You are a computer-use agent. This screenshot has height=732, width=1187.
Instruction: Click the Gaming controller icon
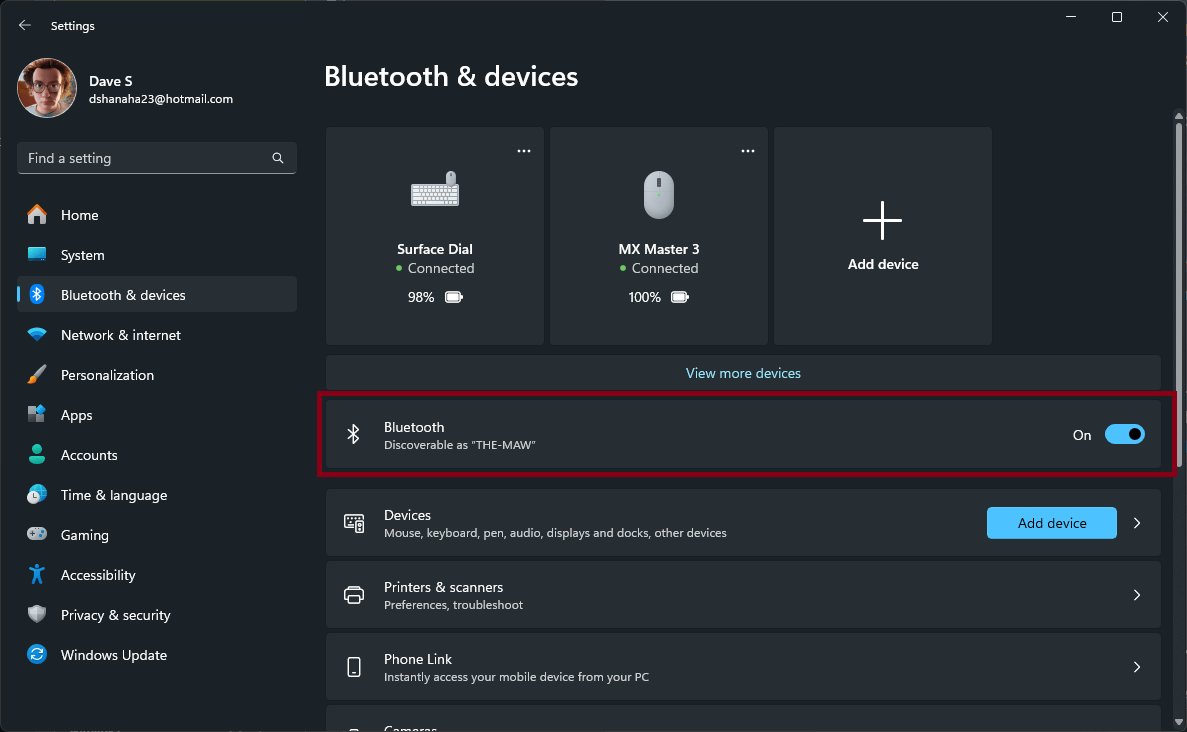point(36,534)
